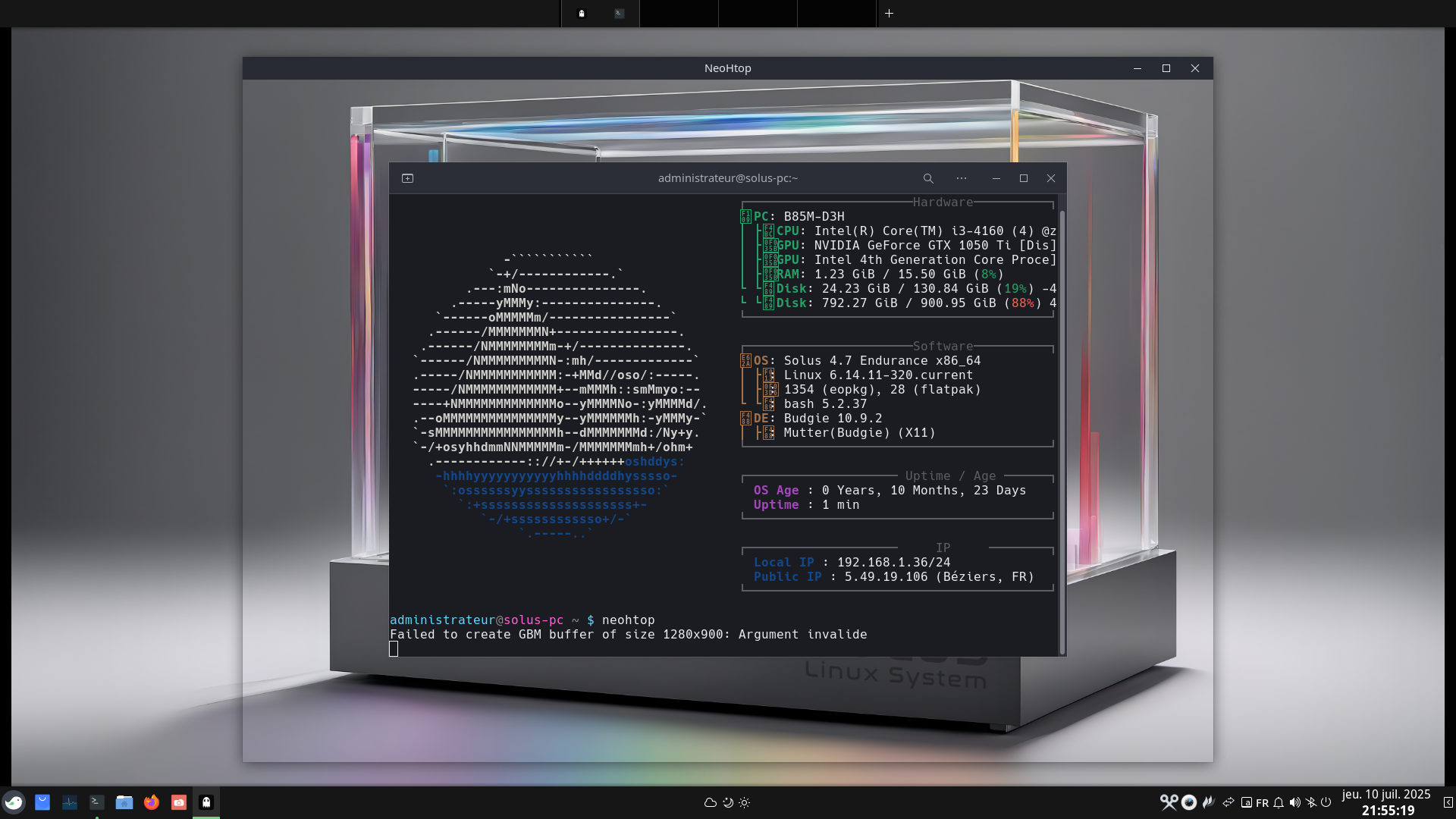
Task: Click the terminal icon in the taskbar
Action: 97,802
